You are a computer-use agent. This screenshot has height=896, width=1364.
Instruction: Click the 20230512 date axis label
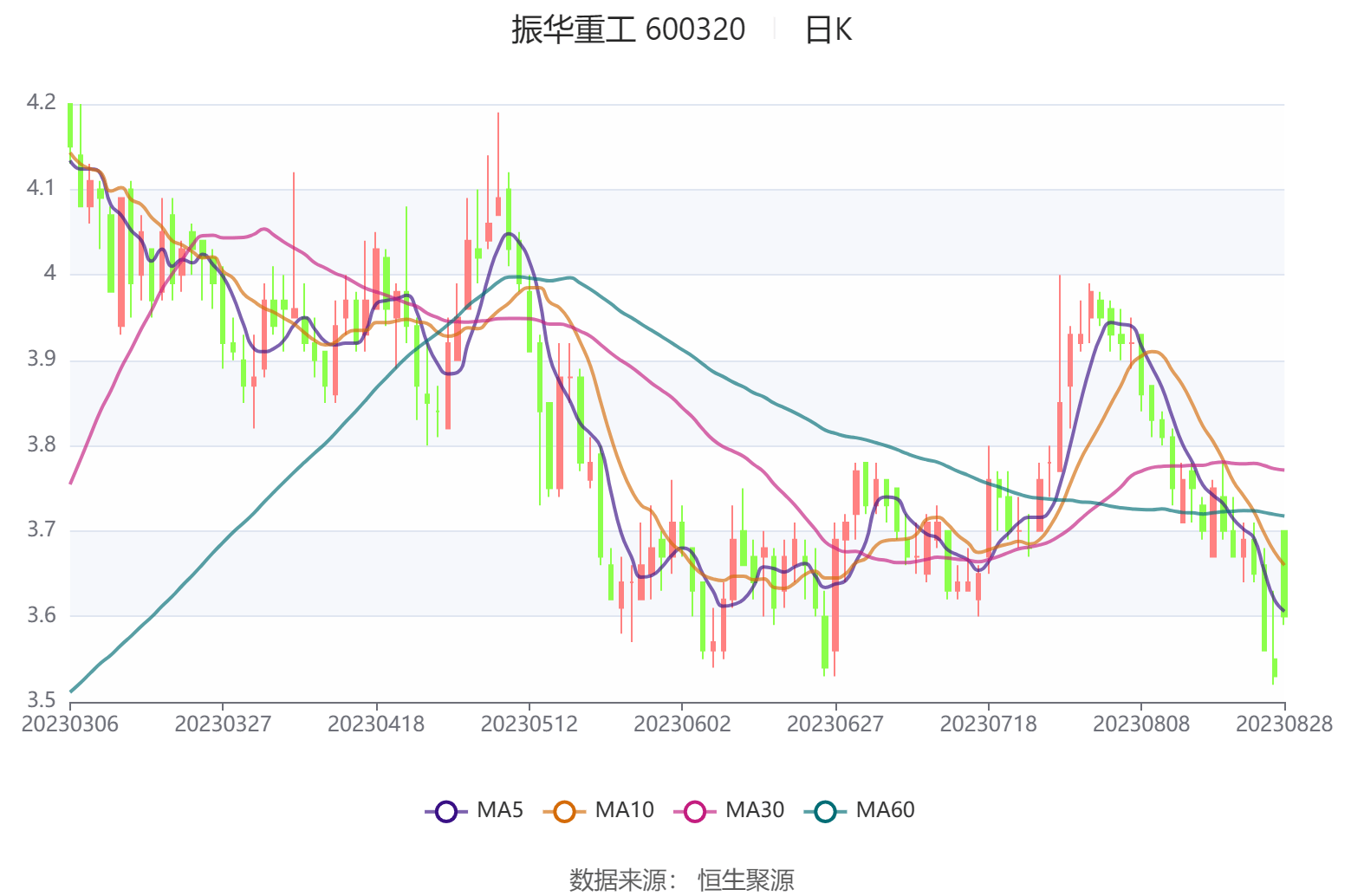coord(529,724)
